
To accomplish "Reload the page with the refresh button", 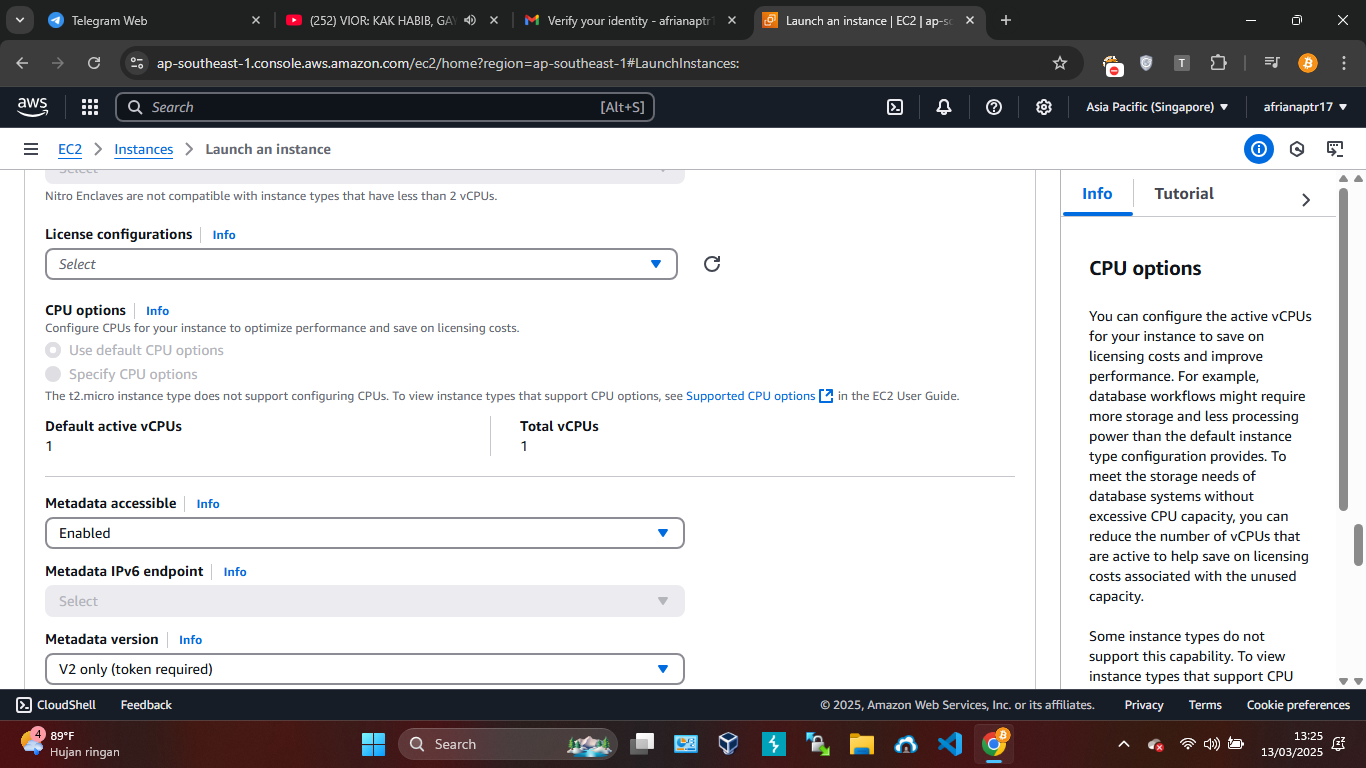I will pos(94,63).
